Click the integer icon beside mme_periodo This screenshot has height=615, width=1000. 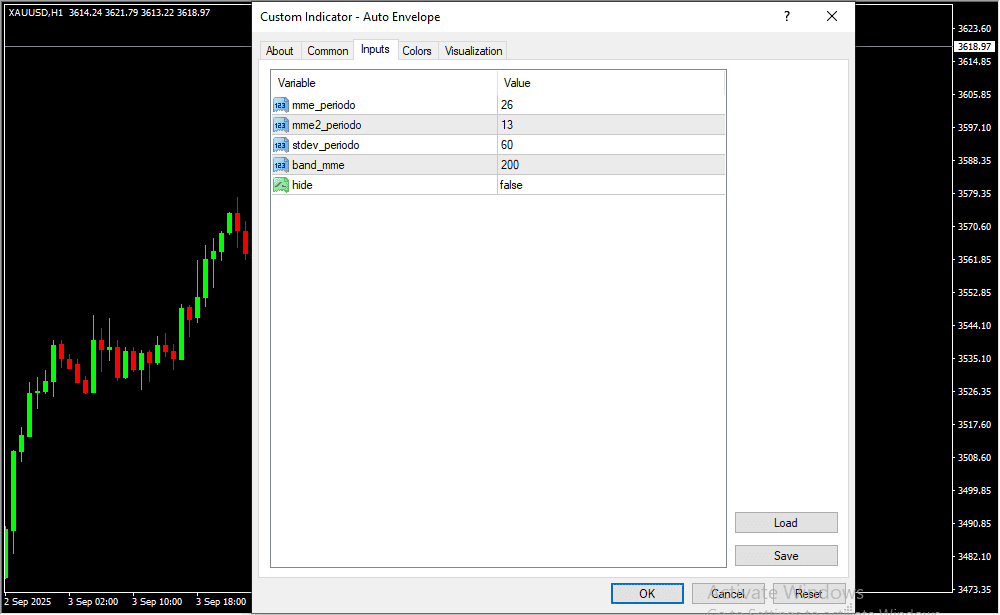point(281,105)
